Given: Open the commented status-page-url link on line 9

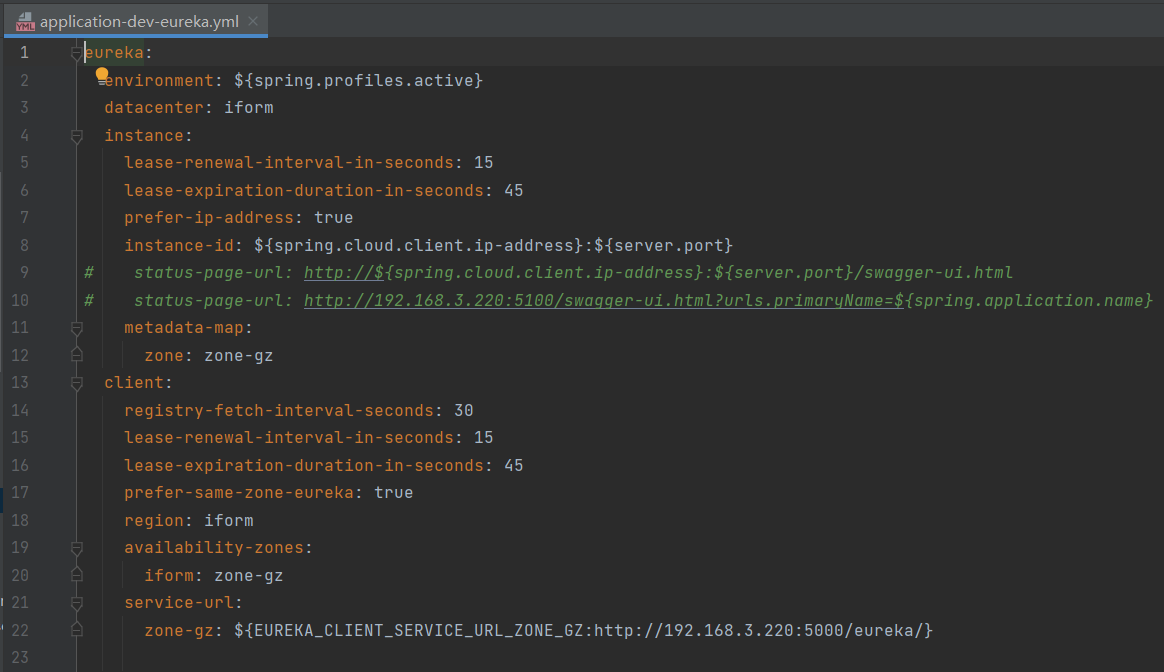Looking at the screenshot, I should (x=658, y=273).
